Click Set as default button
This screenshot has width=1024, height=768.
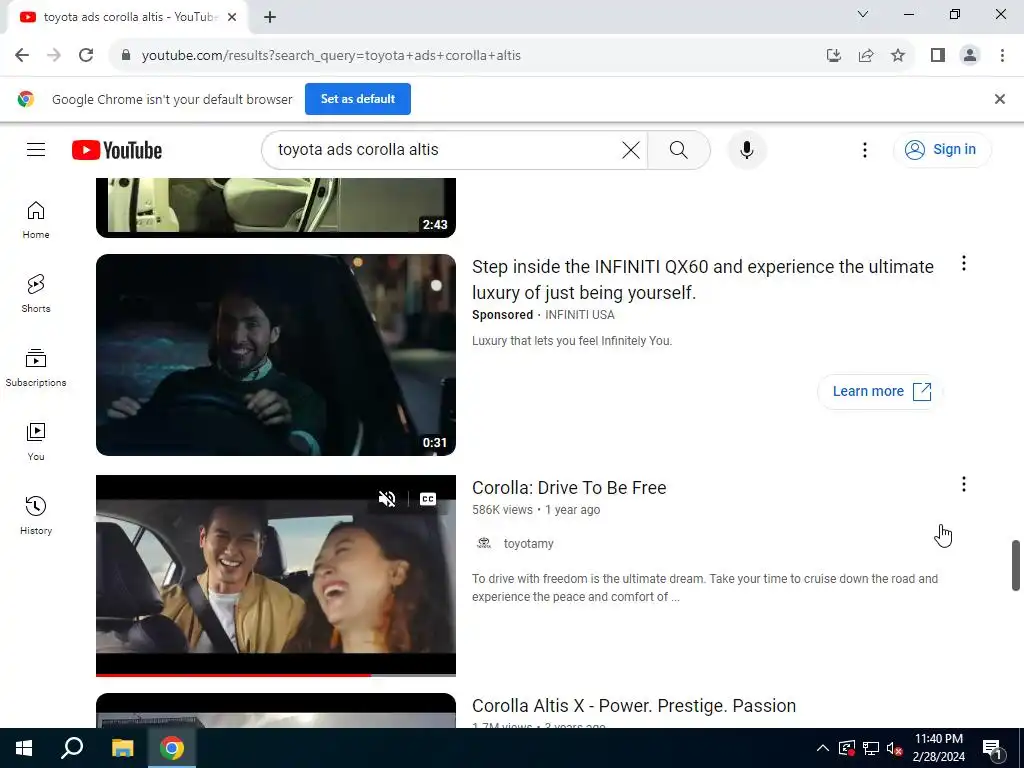tap(358, 99)
